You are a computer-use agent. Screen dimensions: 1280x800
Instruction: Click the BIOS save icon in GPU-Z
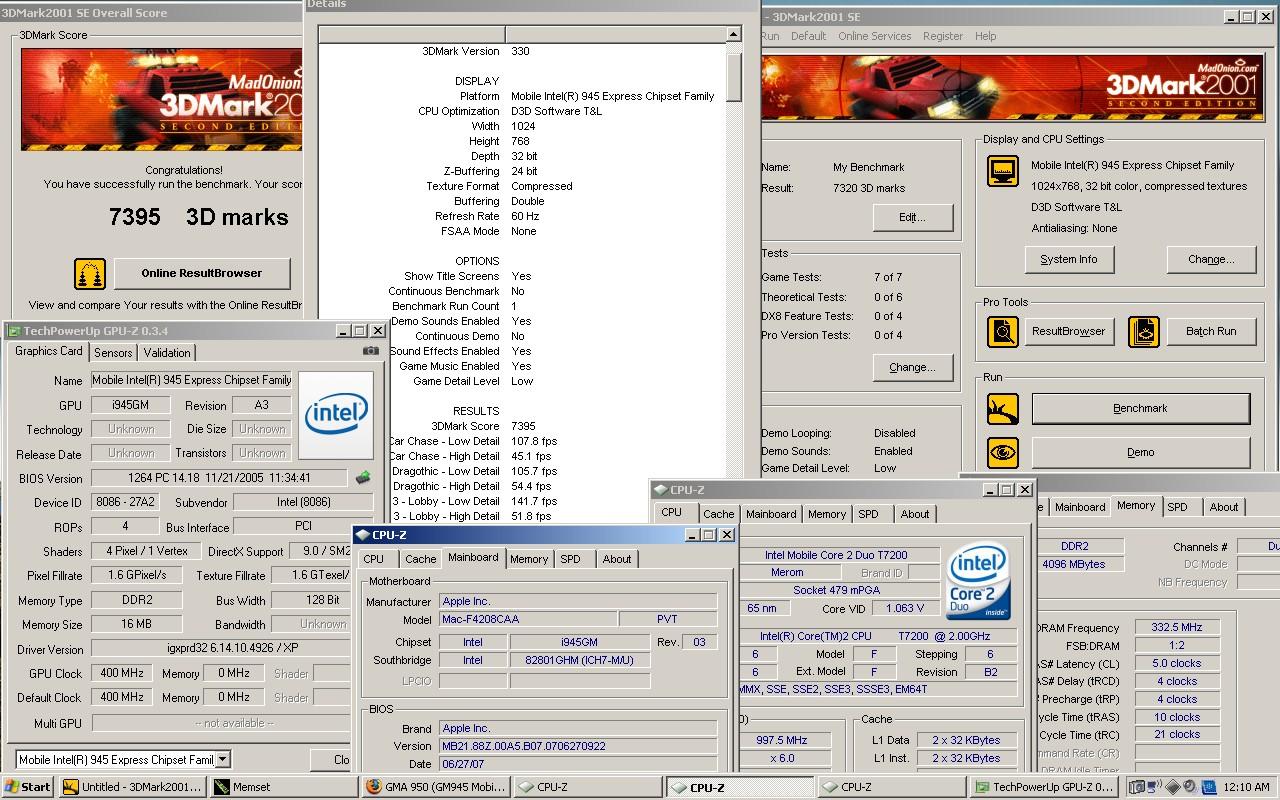click(363, 478)
